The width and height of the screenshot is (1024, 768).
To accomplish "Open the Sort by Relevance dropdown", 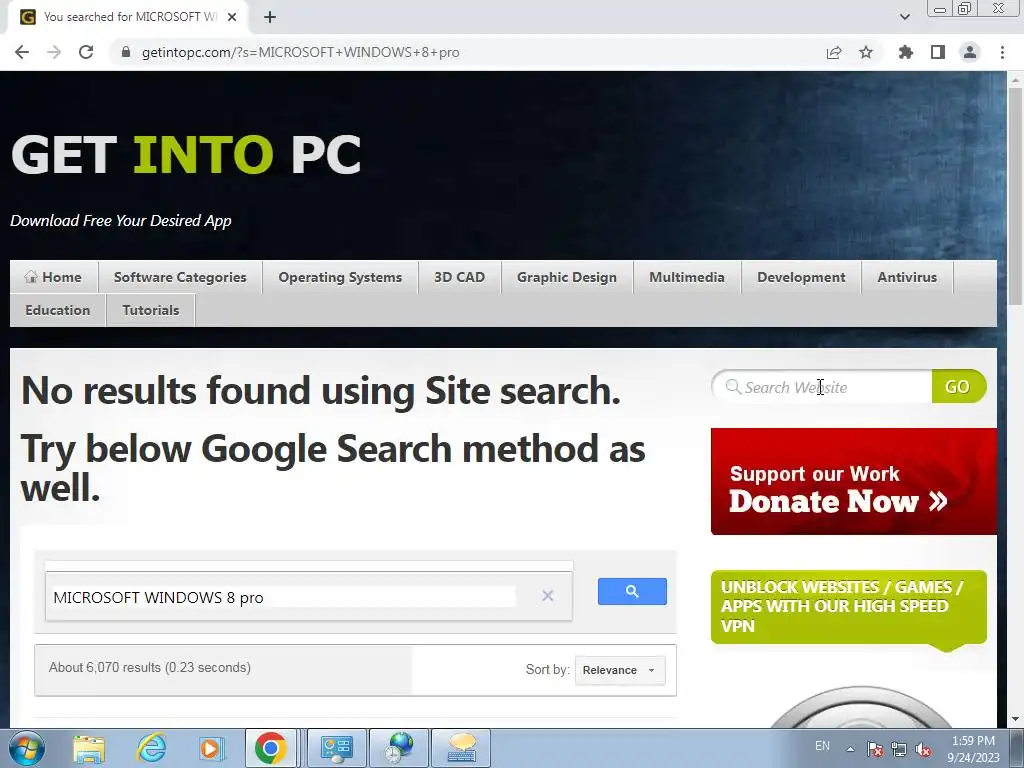I will coord(620,670).
